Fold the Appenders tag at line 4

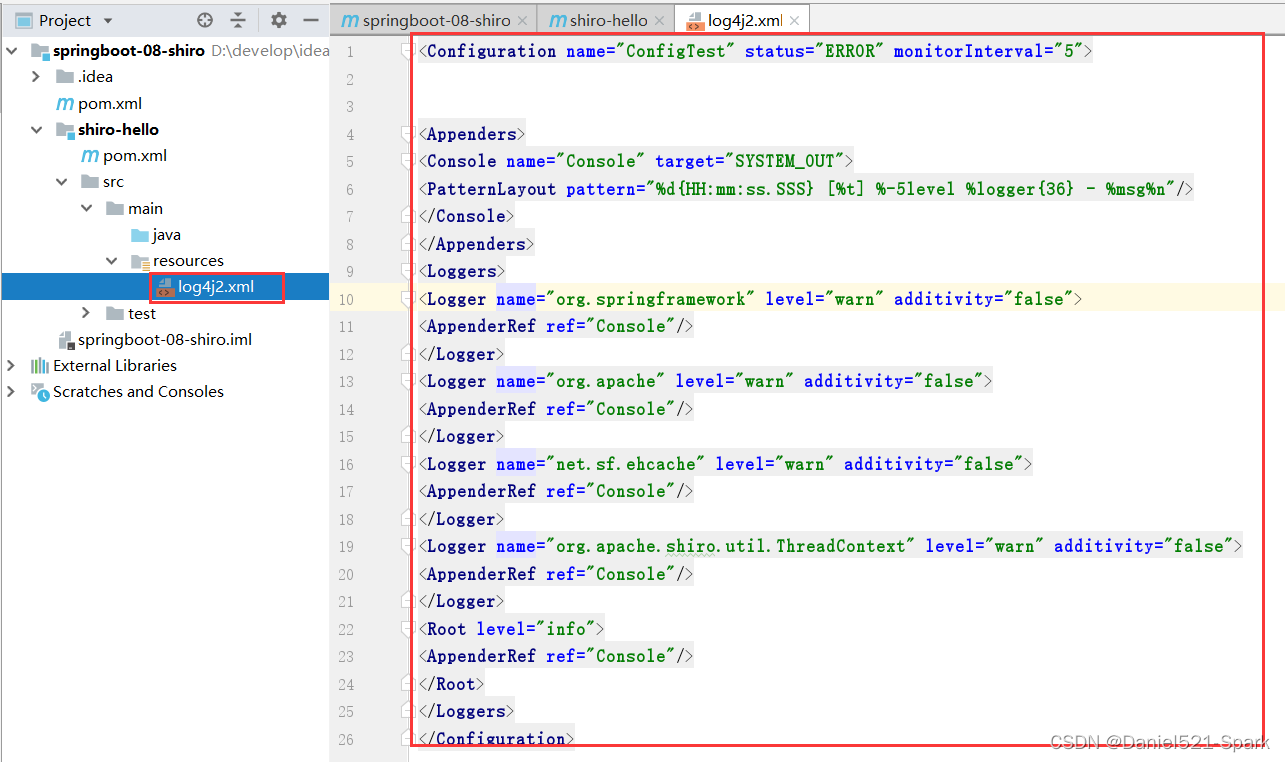pyautogui.click(x=407, y=133)
